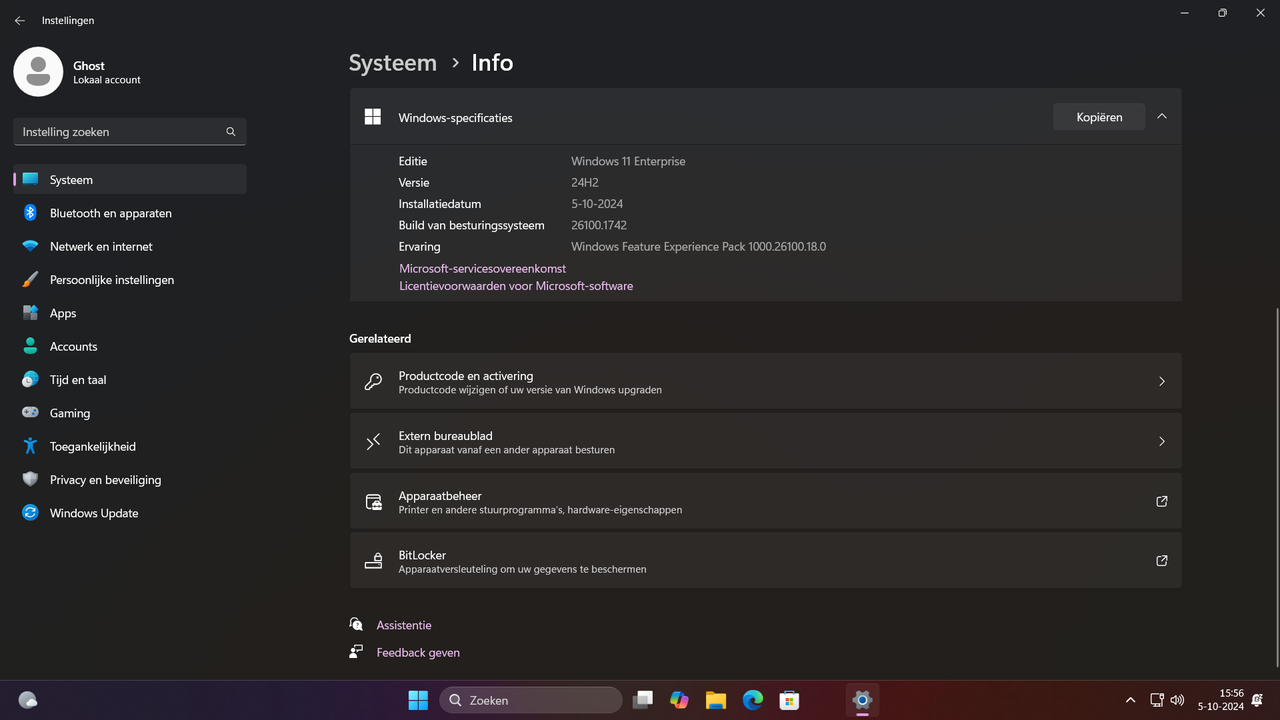This screenshot has width=1280, height=720.
Task: Open Systeem in the sidebar
Action: pyautogui.click(x=130, y=180)
